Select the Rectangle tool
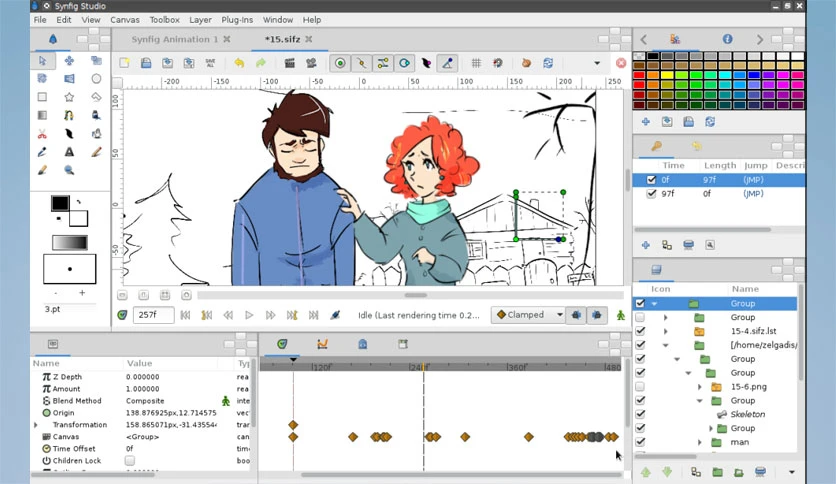Image resolution: width=836 pixels, height=484 pixels. tap(43, 97)
